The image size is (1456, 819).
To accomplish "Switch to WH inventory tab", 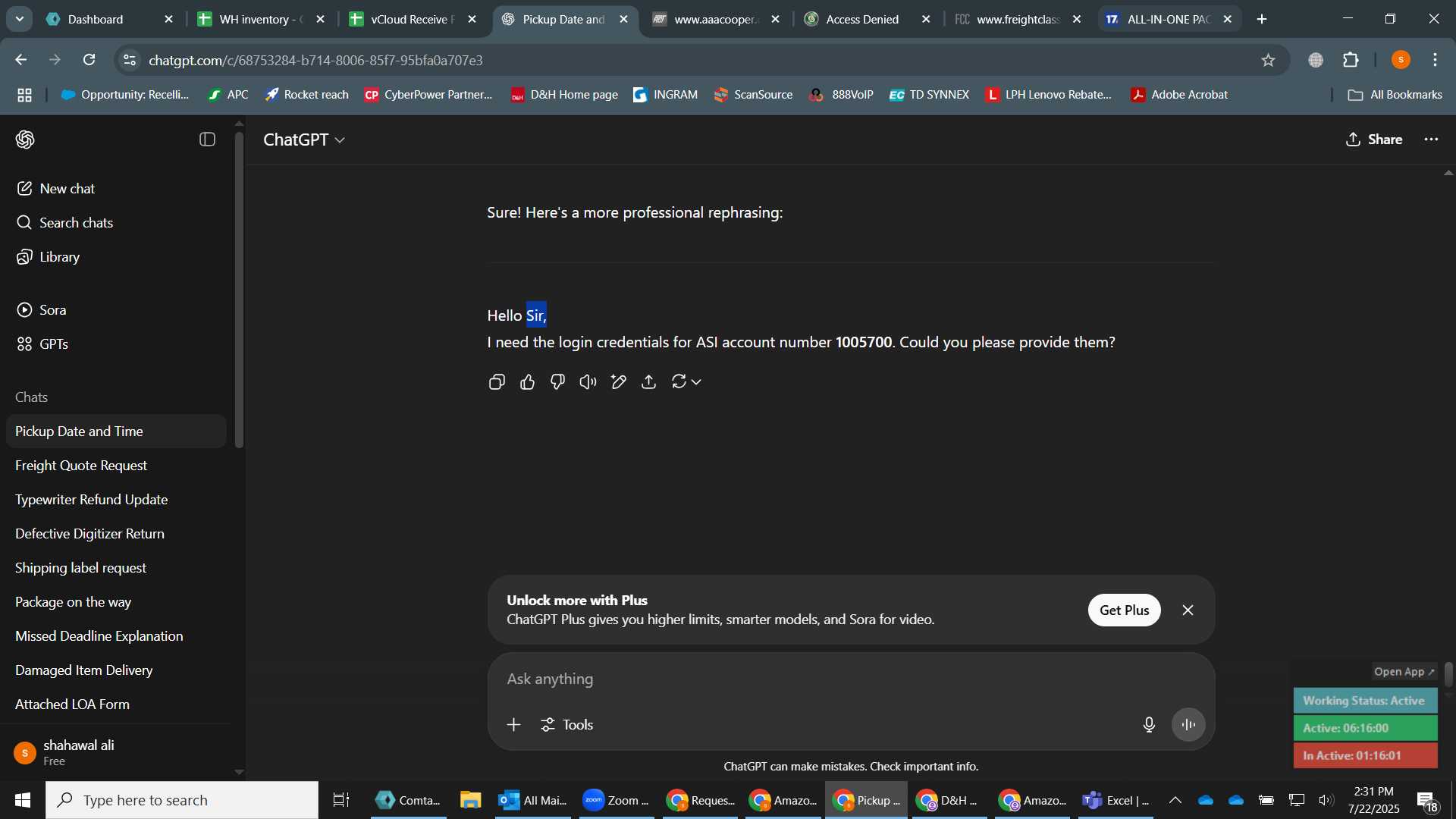I will [x=262, y=20].
